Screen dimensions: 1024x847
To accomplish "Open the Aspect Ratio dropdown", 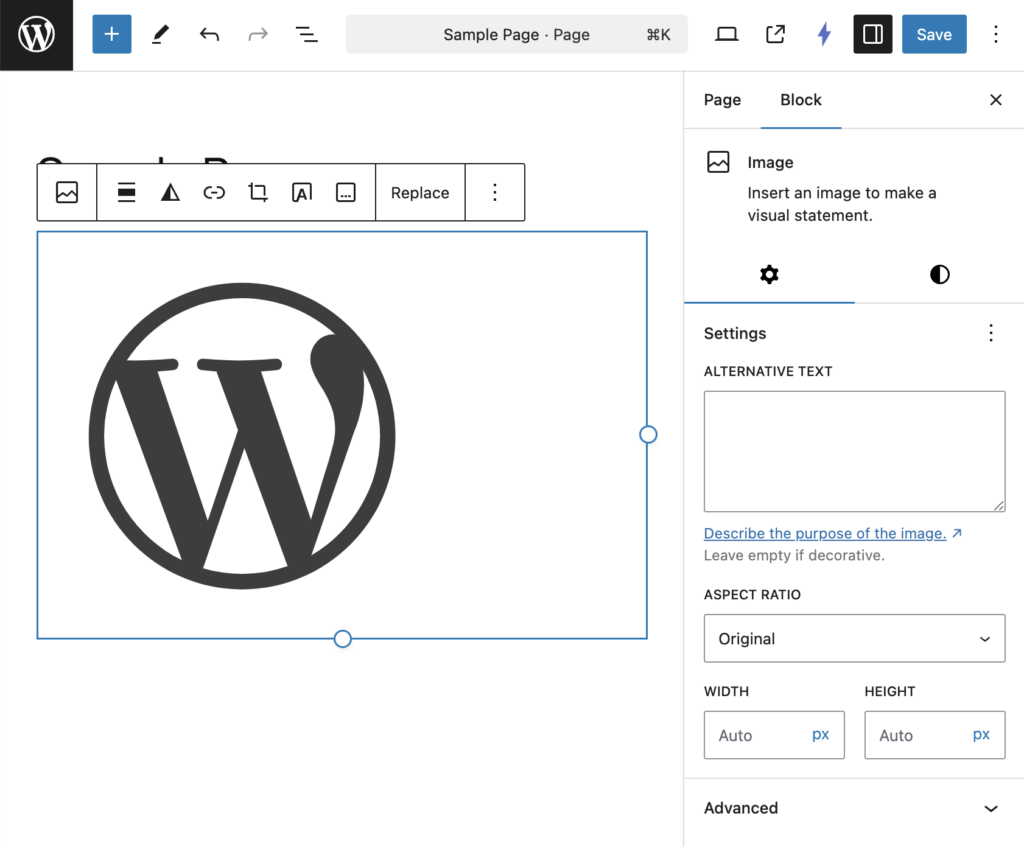I will pyautogui.click(x=854, y=638).
